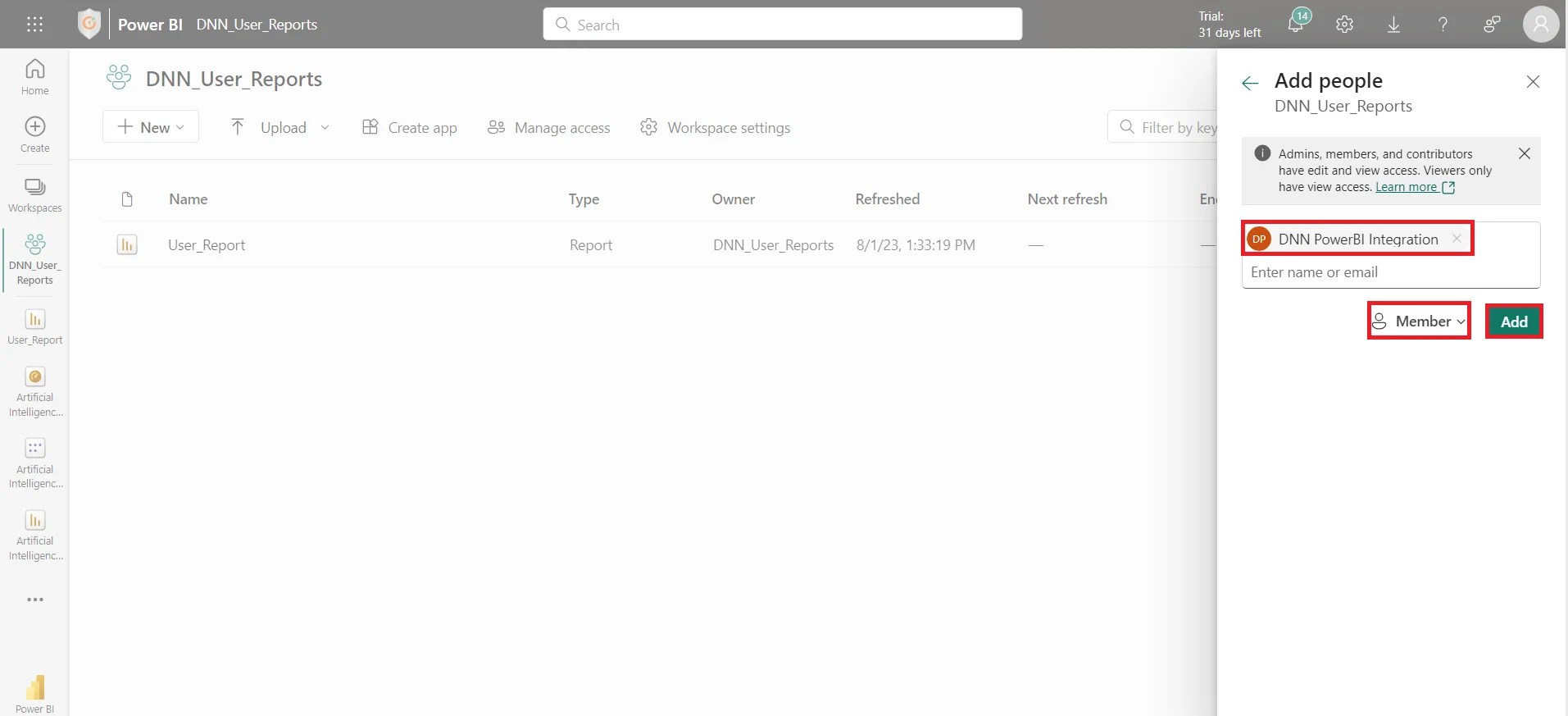The width and height of the screenshot is (1568, 716).
Task: Close the Add people panel
Action: (x=1533, y=81)
